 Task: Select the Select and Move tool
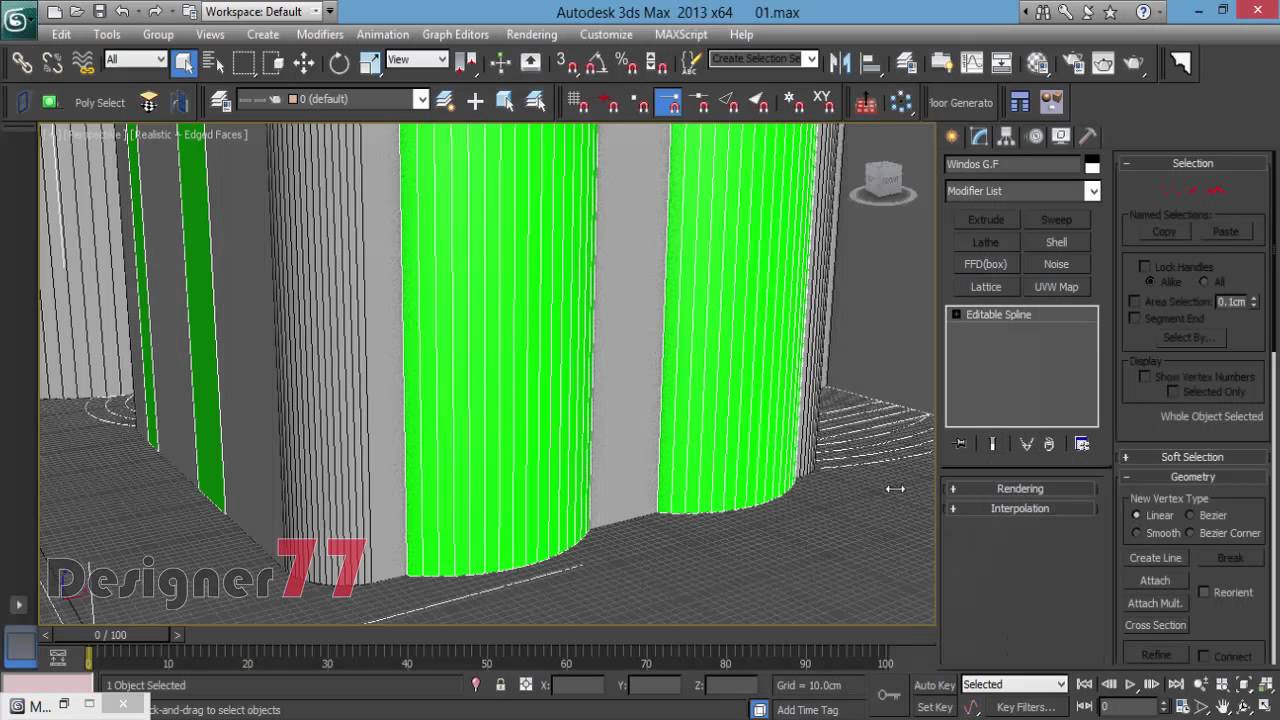point(304,63)
